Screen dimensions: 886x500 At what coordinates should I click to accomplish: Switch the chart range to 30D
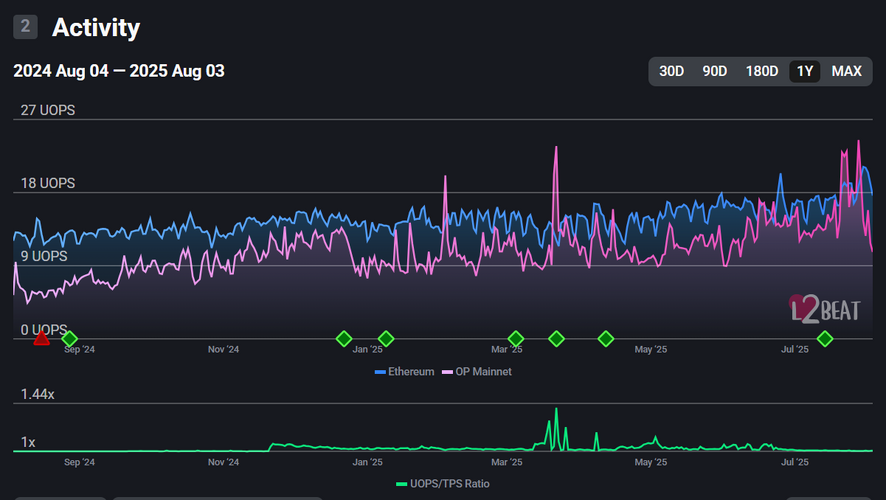click(x=672, y=71)
